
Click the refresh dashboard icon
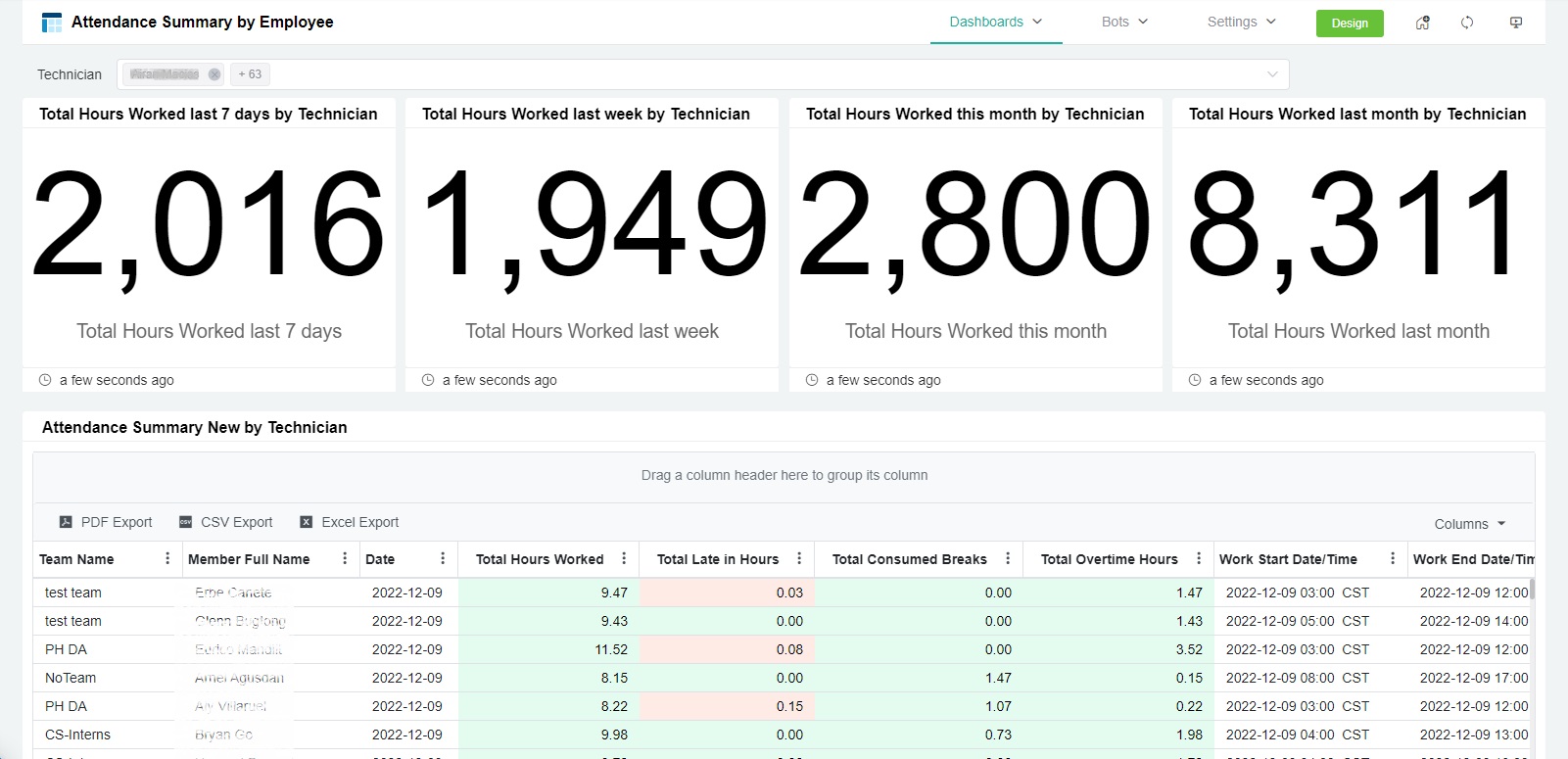(1467, 23)
